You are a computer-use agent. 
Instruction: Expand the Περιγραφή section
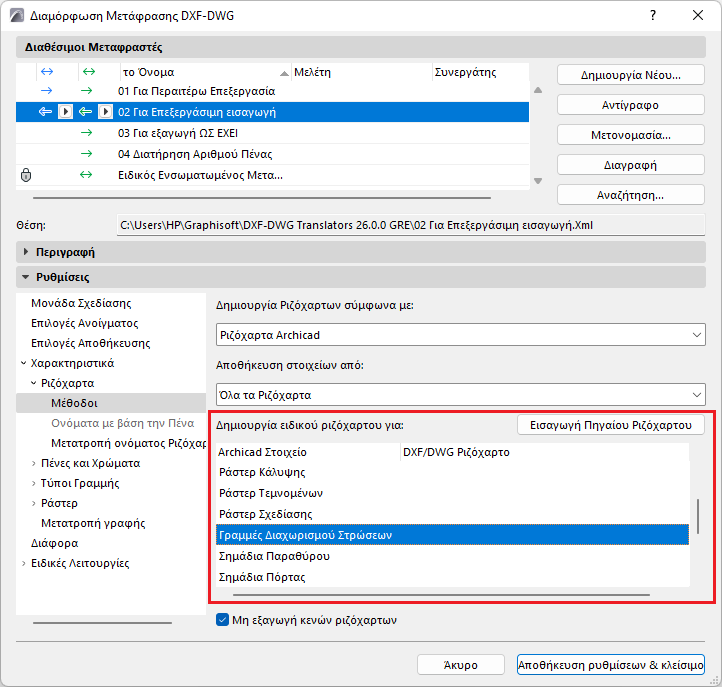pyautogui.click(x=26, y=251)
